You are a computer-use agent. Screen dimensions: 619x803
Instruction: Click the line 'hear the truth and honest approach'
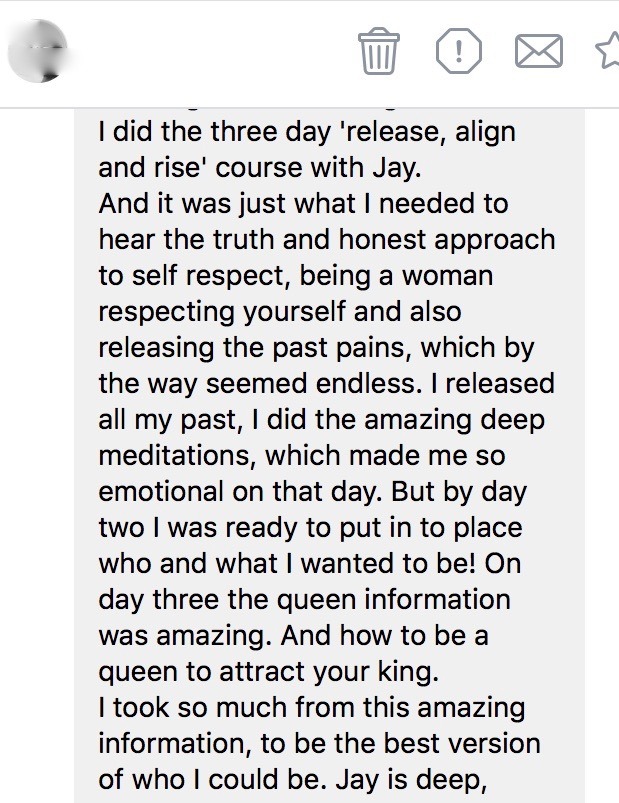(x=326, y=240)
